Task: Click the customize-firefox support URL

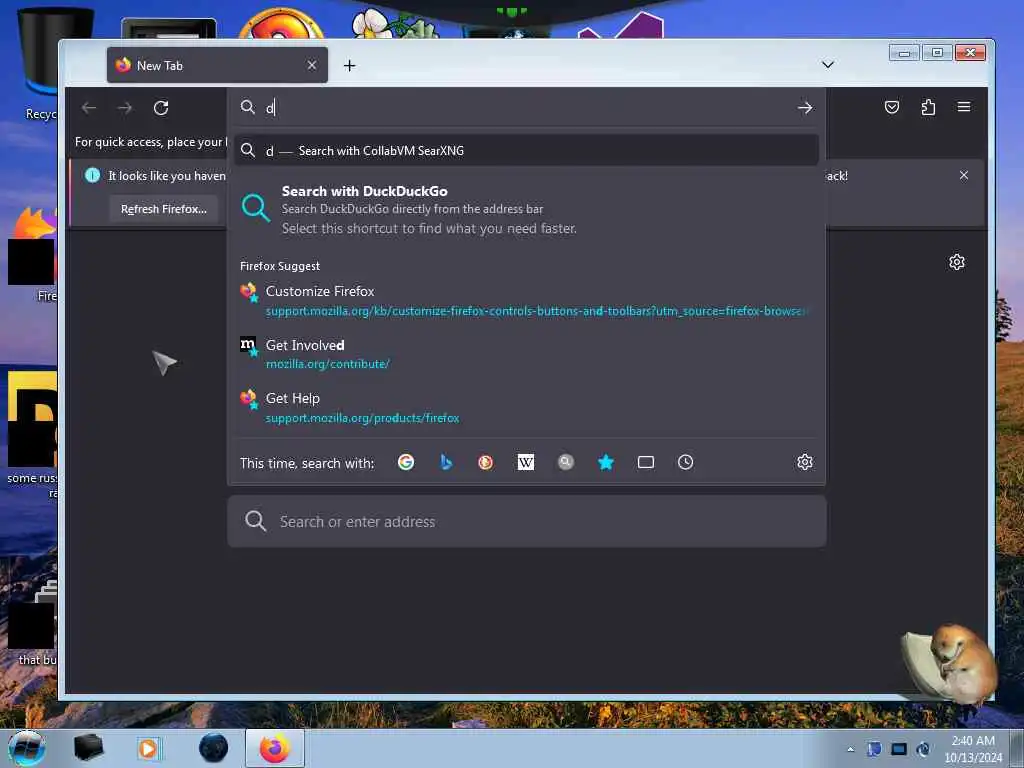Action: pyautogui.click(x=536, y=311)
